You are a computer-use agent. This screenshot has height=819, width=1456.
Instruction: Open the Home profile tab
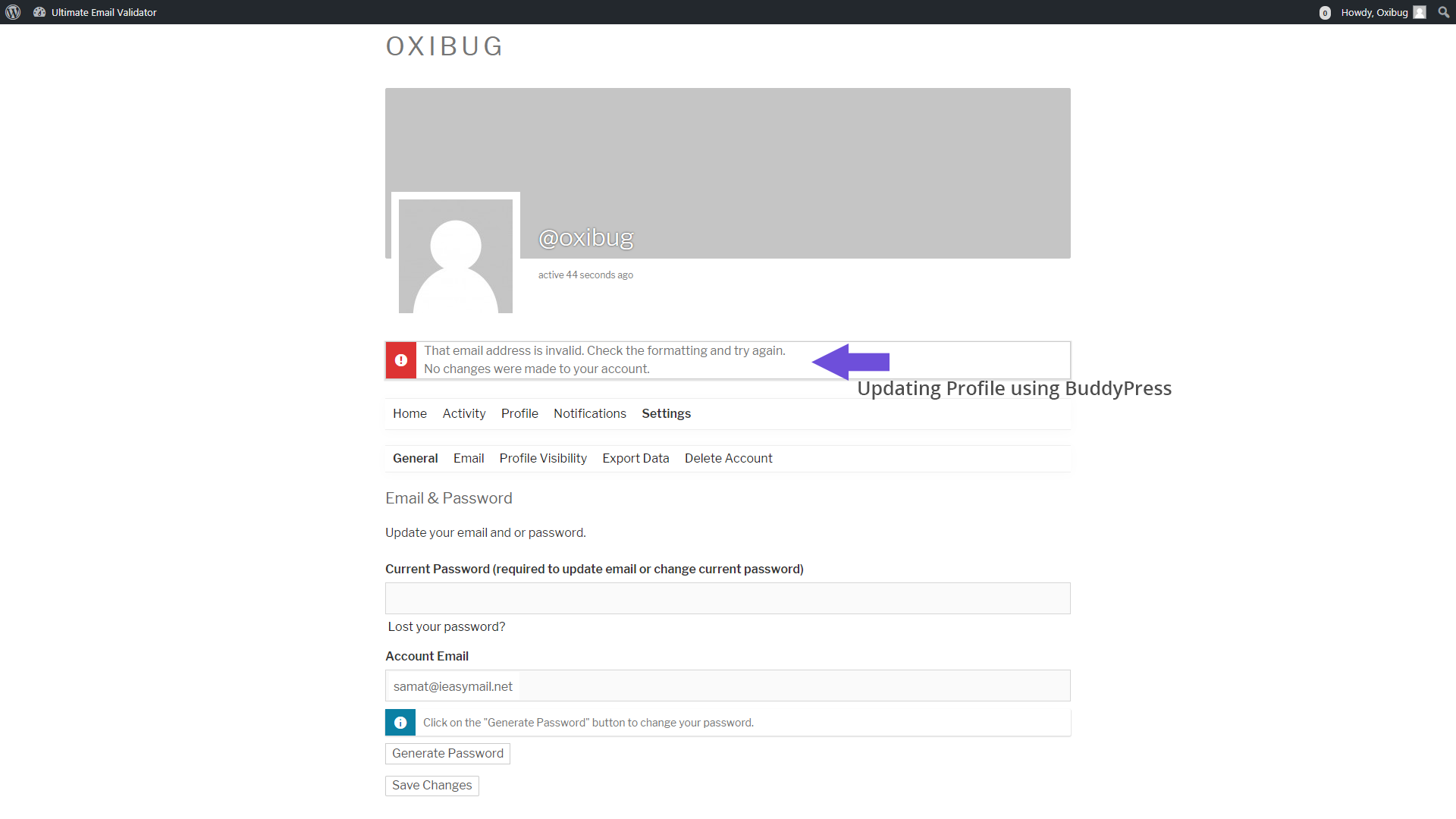coord(409,413)
